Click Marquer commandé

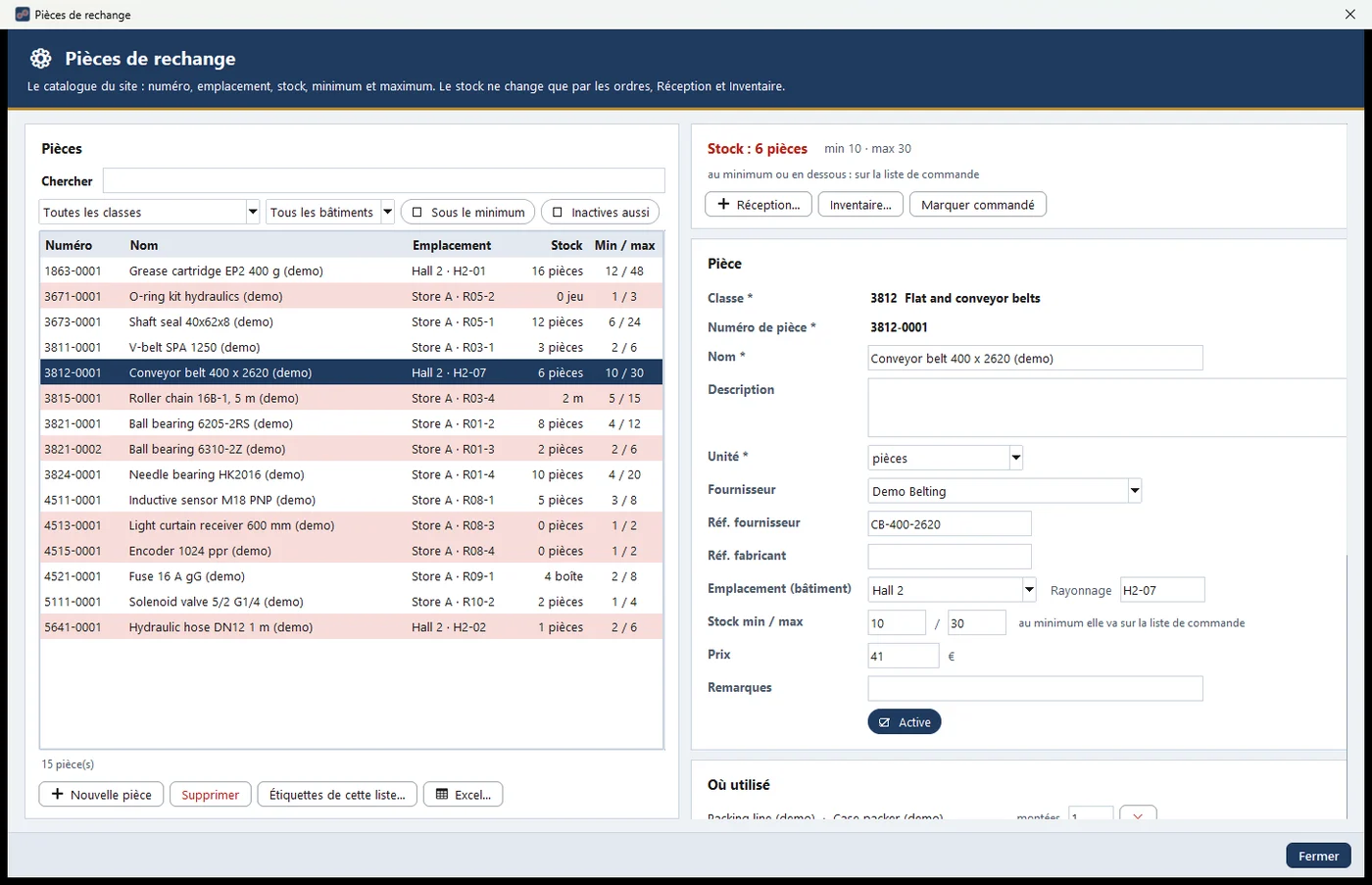[978, 205]
